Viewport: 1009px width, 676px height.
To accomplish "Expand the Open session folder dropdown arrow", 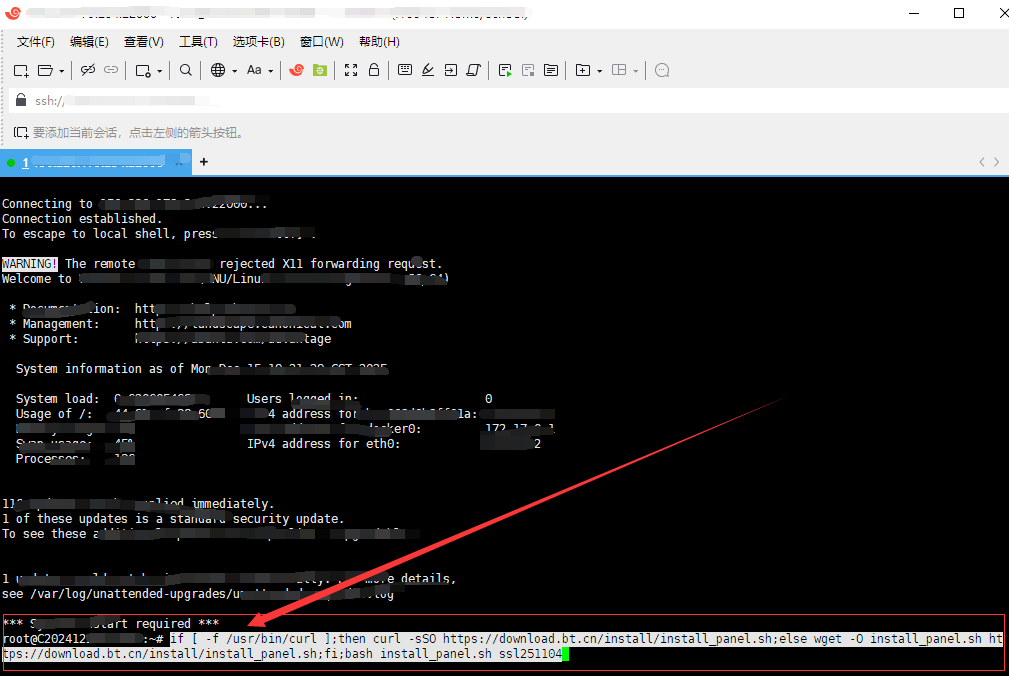I will [x=61, y=71].
